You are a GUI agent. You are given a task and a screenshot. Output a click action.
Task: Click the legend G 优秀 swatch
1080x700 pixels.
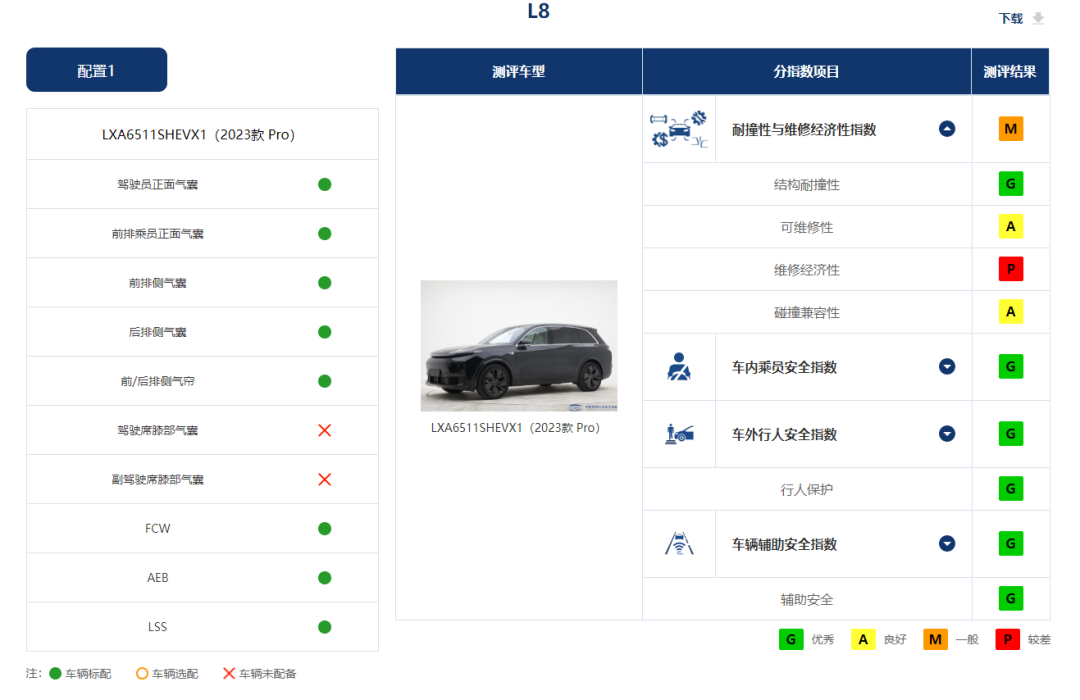click(791, 639)
